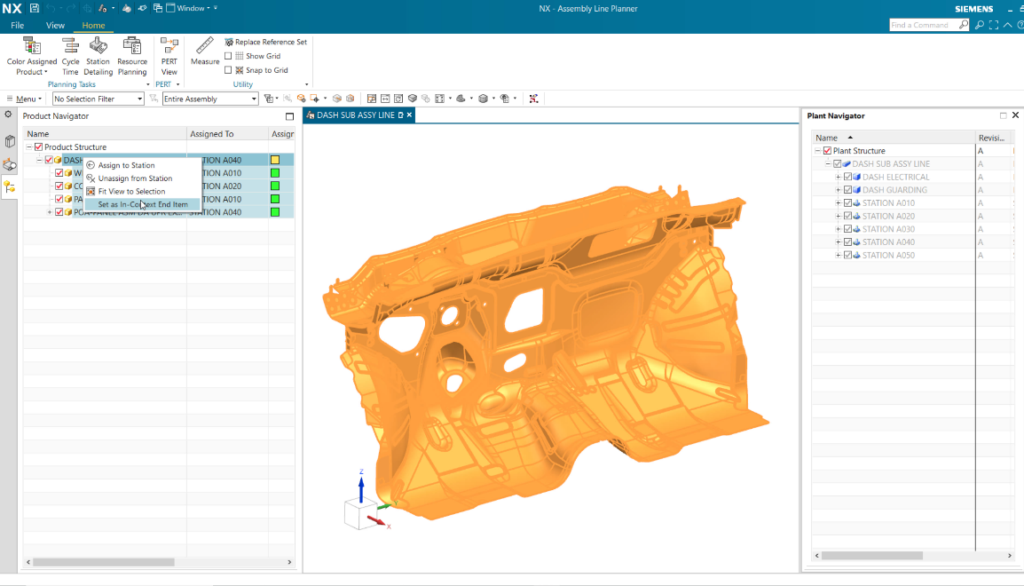Click the selection filter funnel icon
This screenshot has height=586, width=1024.
[153, 99]
